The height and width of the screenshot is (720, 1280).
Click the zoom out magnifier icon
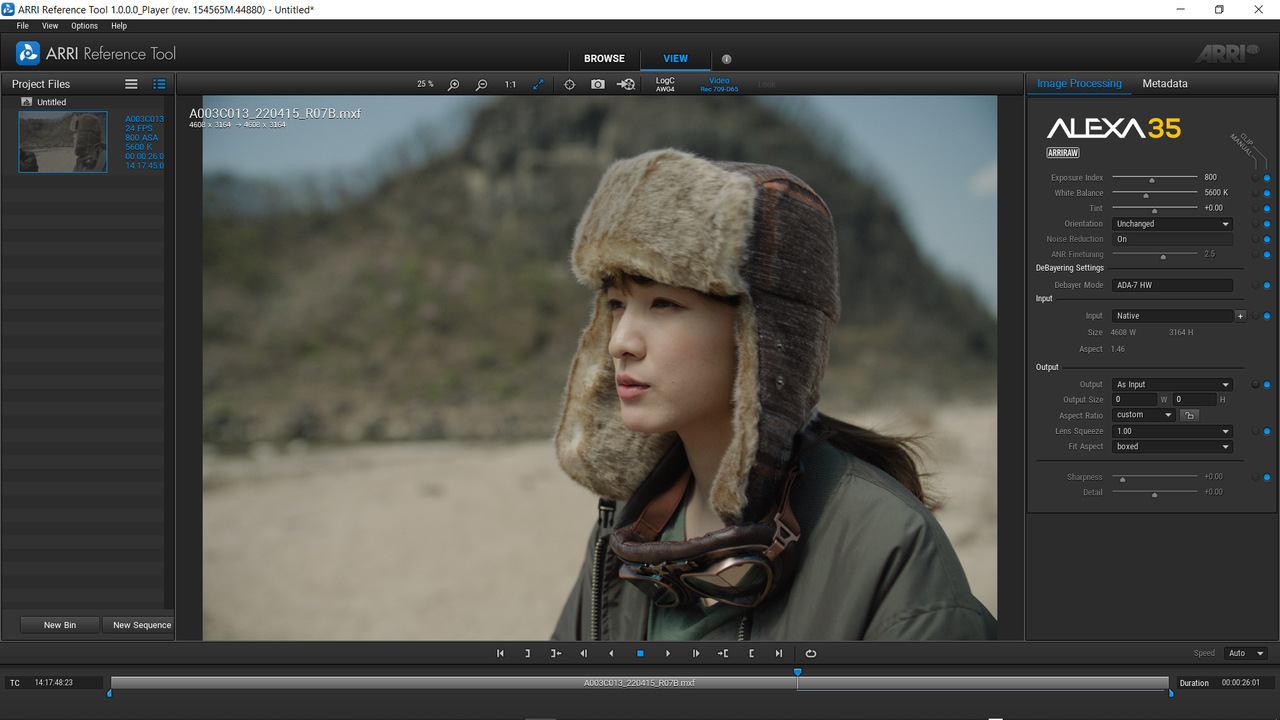pos(482,85)
